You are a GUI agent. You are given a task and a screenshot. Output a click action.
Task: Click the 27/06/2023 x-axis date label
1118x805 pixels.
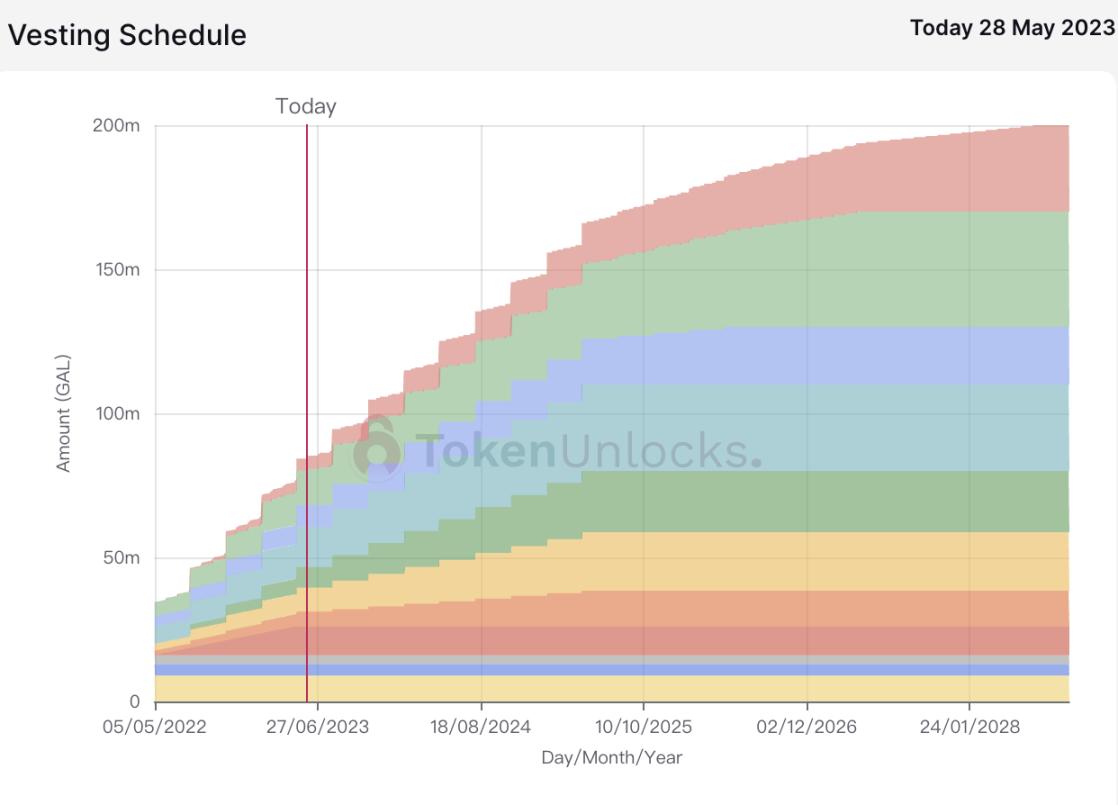pos(318,727)
